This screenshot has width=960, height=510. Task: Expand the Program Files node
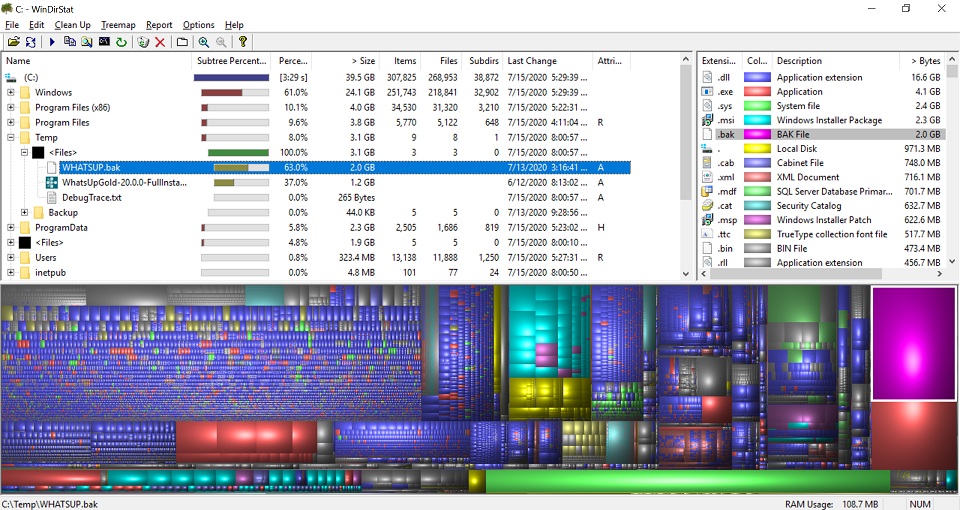pos(10,122)
